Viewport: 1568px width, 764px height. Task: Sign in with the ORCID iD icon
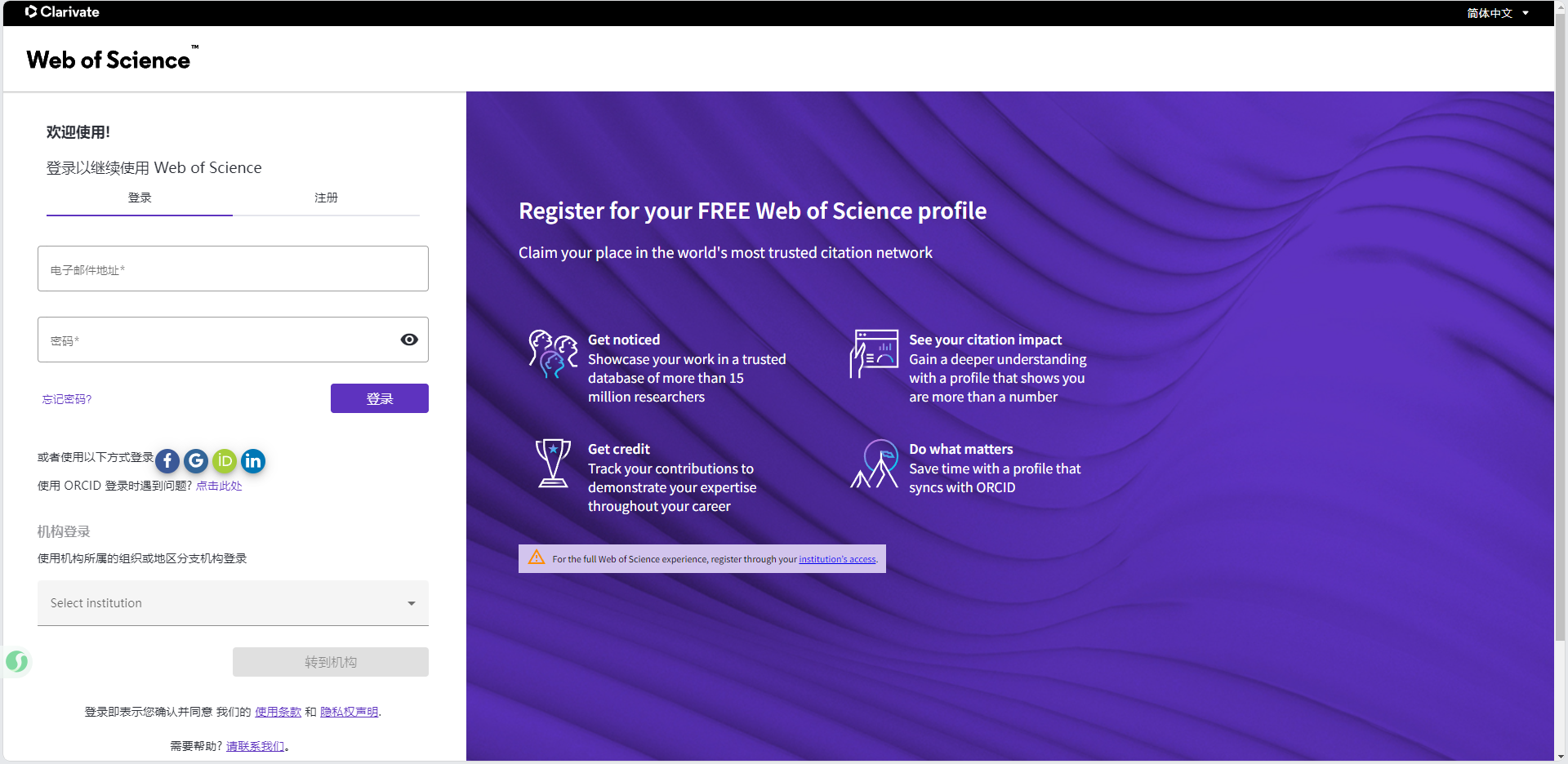click(225, 461)
